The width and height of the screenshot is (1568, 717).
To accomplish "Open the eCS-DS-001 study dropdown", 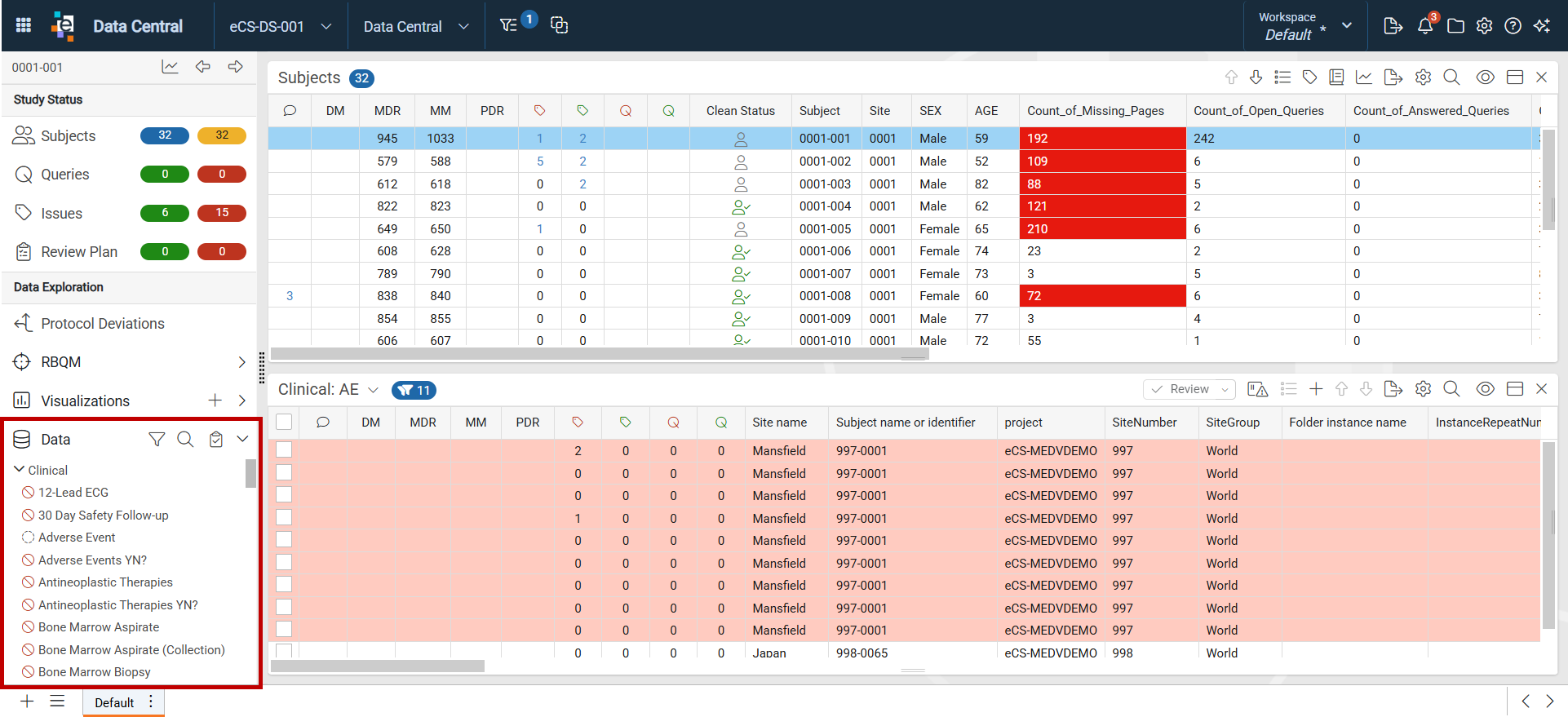I will 280,26.
